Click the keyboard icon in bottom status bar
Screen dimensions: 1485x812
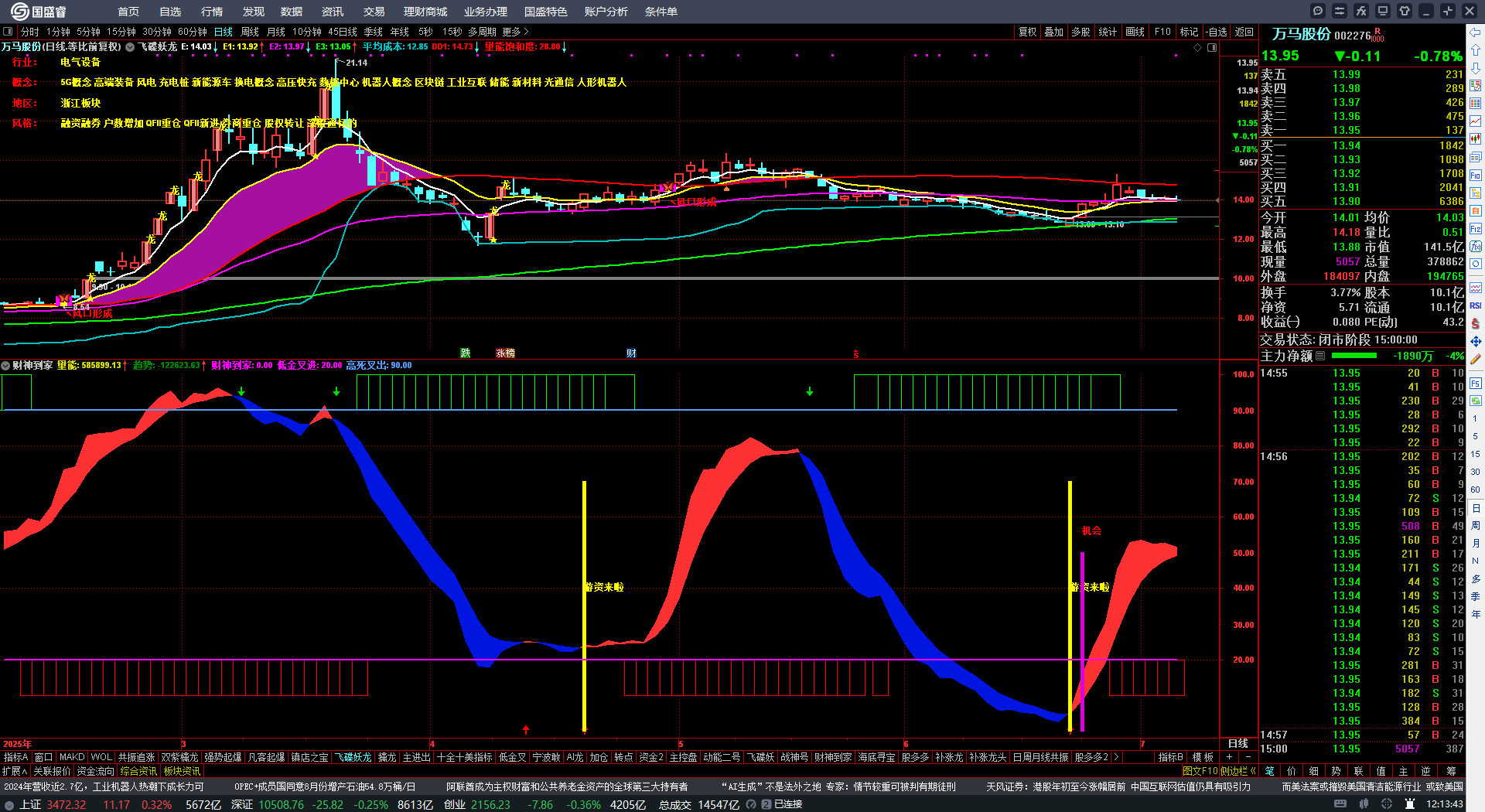(x=1340, y=804)
